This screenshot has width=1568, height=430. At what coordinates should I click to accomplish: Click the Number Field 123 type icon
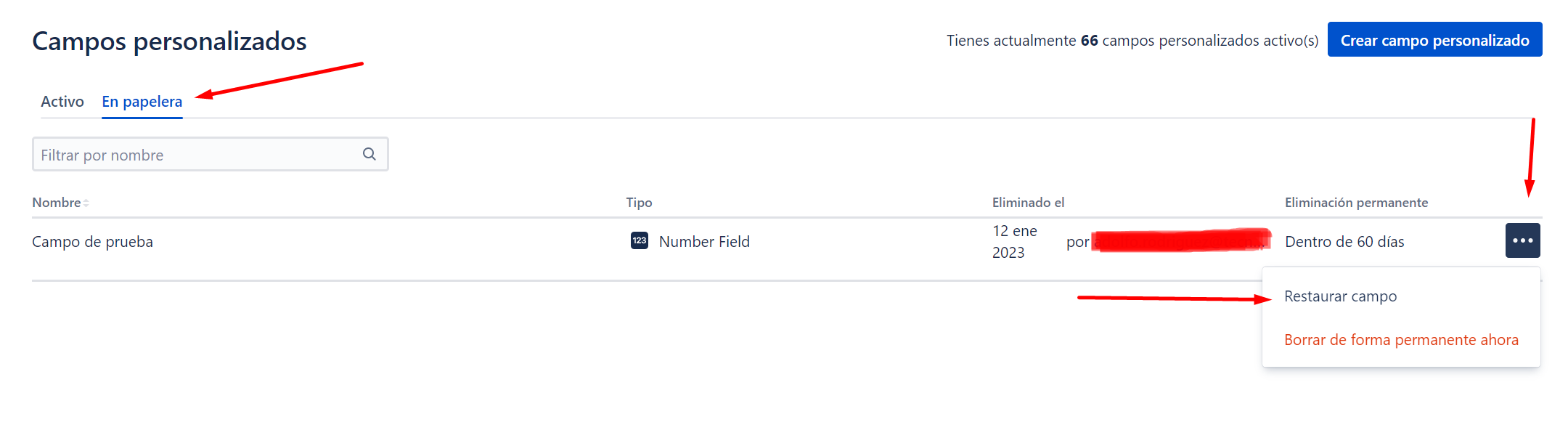[639, 240]
